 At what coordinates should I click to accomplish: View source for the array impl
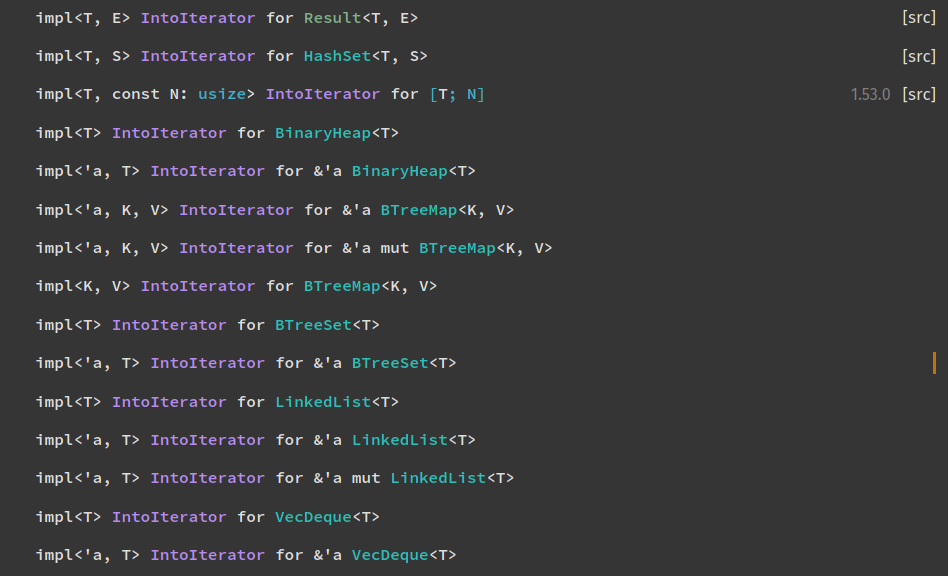919,94
